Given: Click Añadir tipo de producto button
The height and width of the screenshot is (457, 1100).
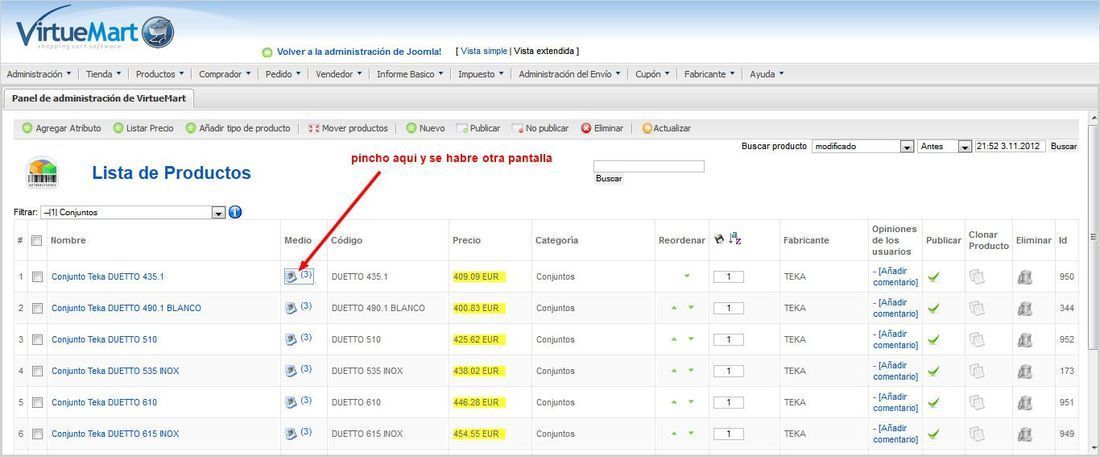Looking at the screenshot, I should pos(238,128).
